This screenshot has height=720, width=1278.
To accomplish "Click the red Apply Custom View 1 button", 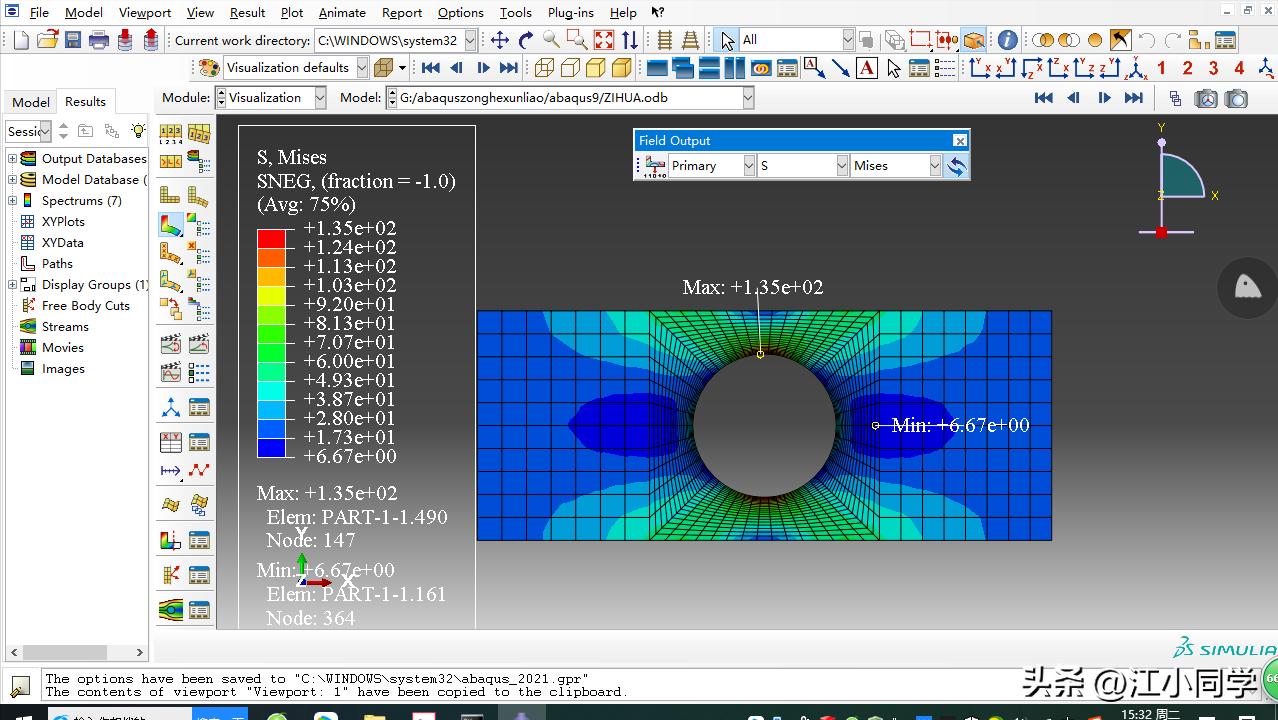I will [1161, 68].
